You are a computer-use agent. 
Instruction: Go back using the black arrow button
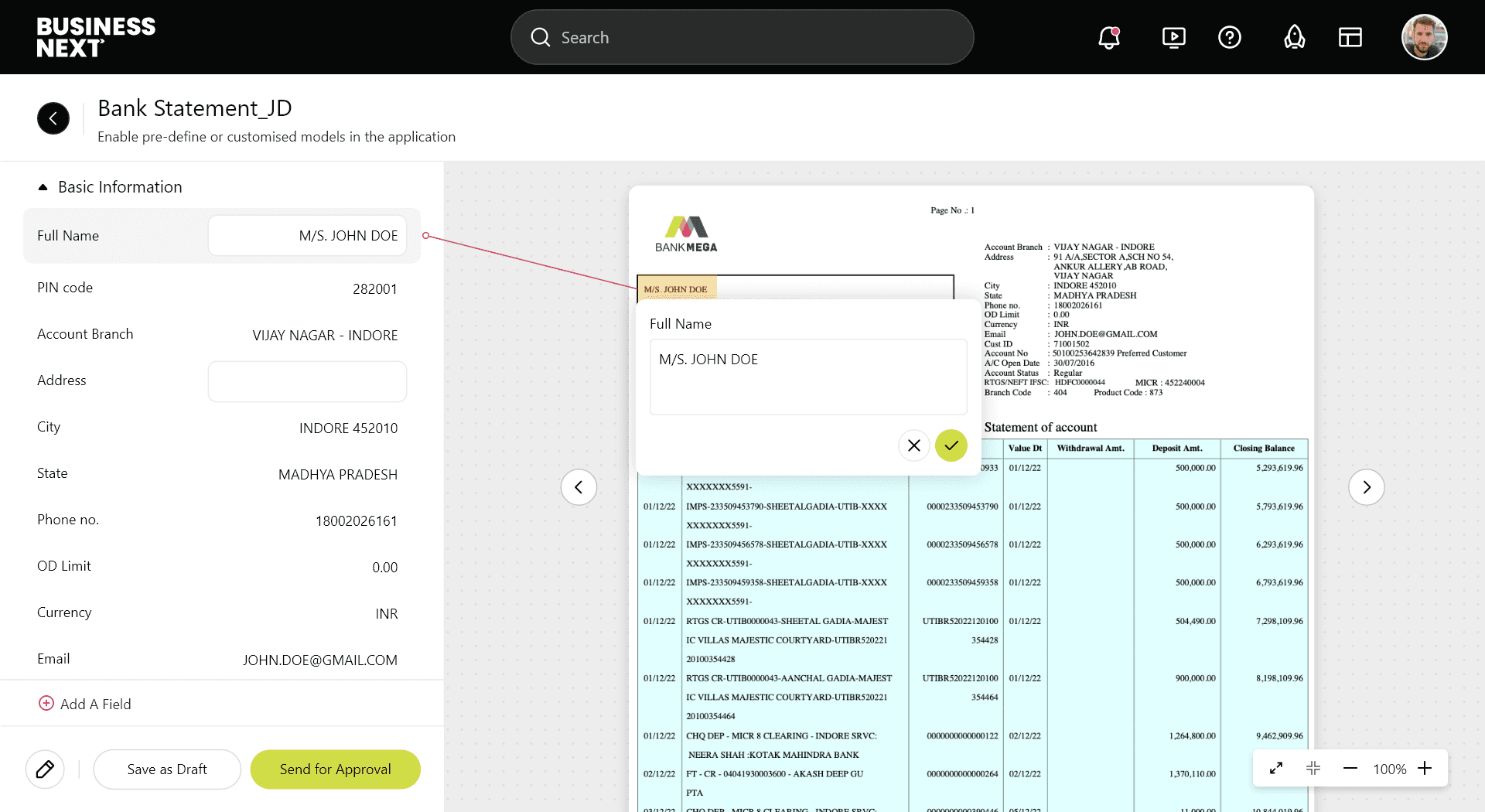tap(53, 118)
